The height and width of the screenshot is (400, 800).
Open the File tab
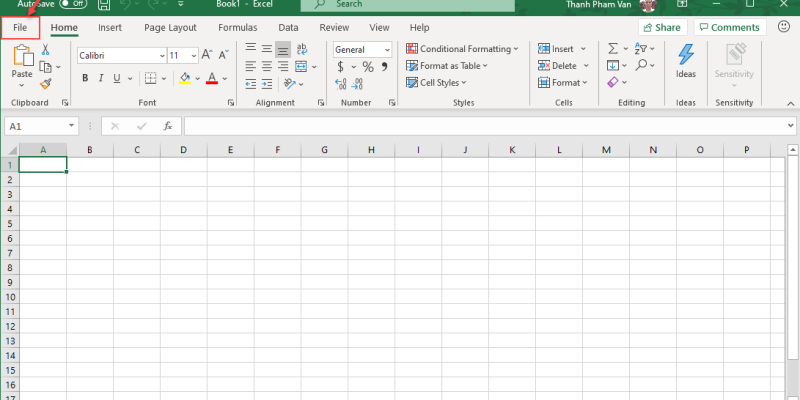point(20,28)
